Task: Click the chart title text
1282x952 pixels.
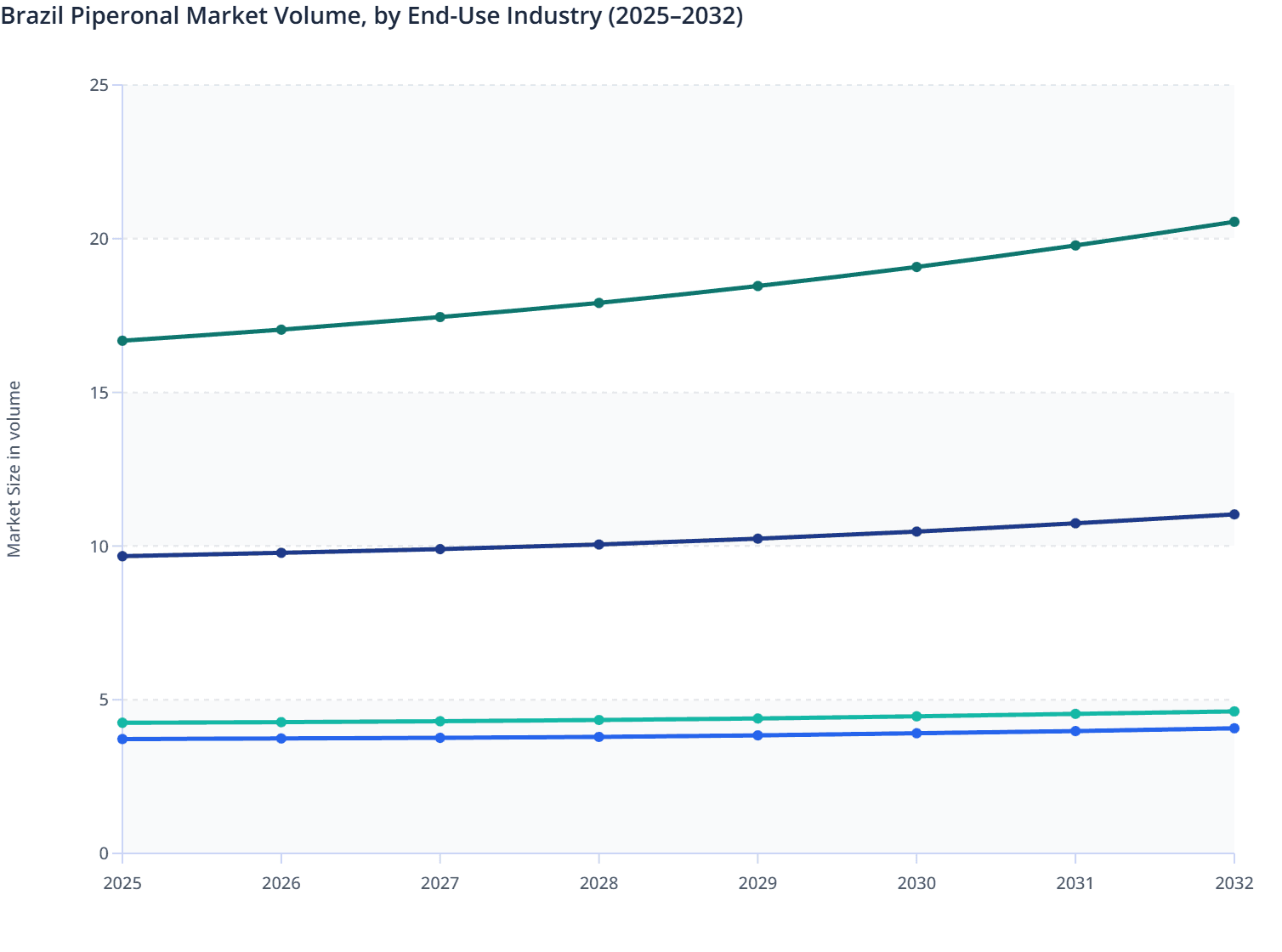Action: click(x=372, y=15)
